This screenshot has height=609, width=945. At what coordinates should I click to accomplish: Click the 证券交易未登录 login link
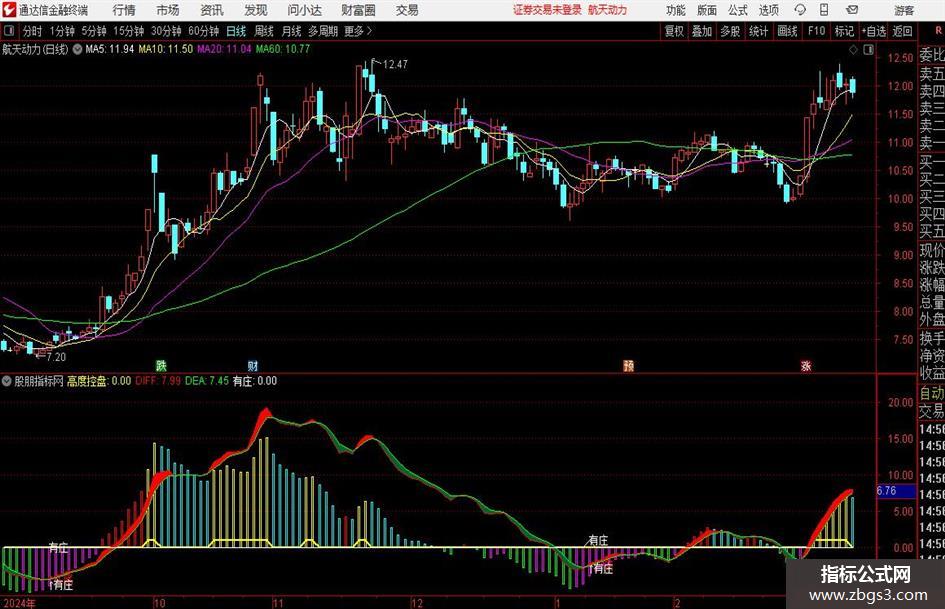[x=547, y=10]
